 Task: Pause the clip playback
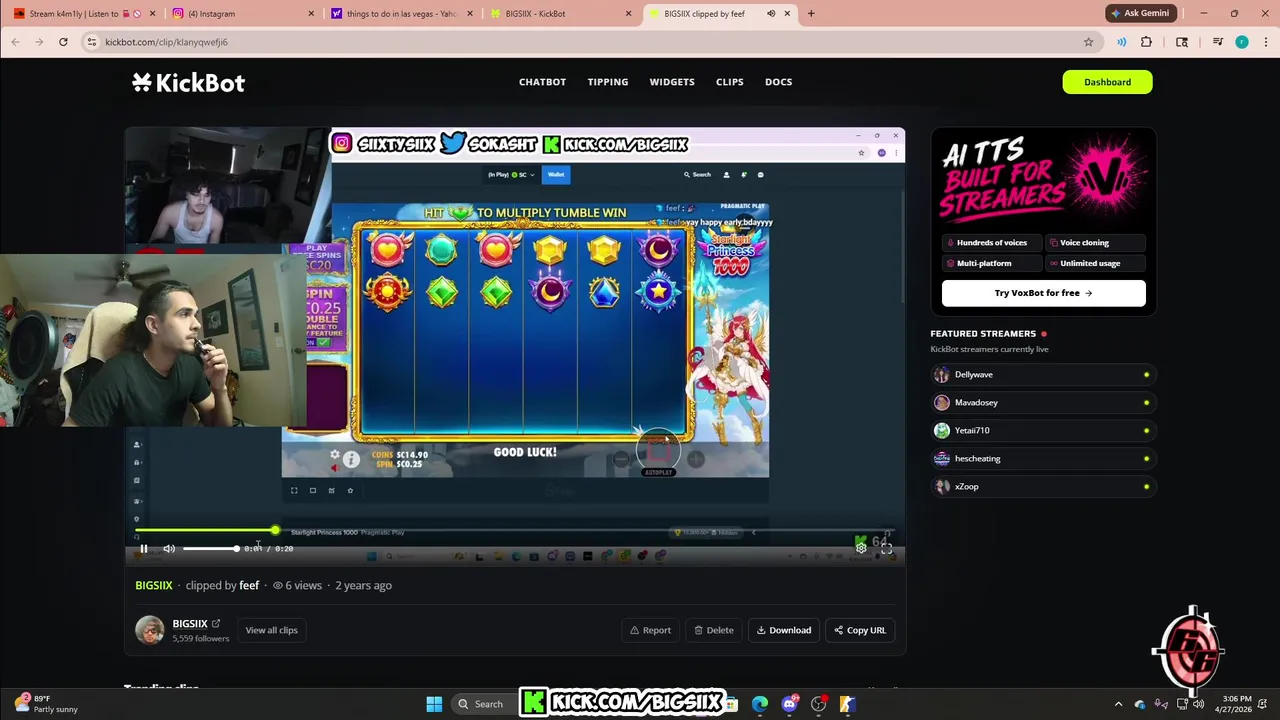tap(144, 548)
